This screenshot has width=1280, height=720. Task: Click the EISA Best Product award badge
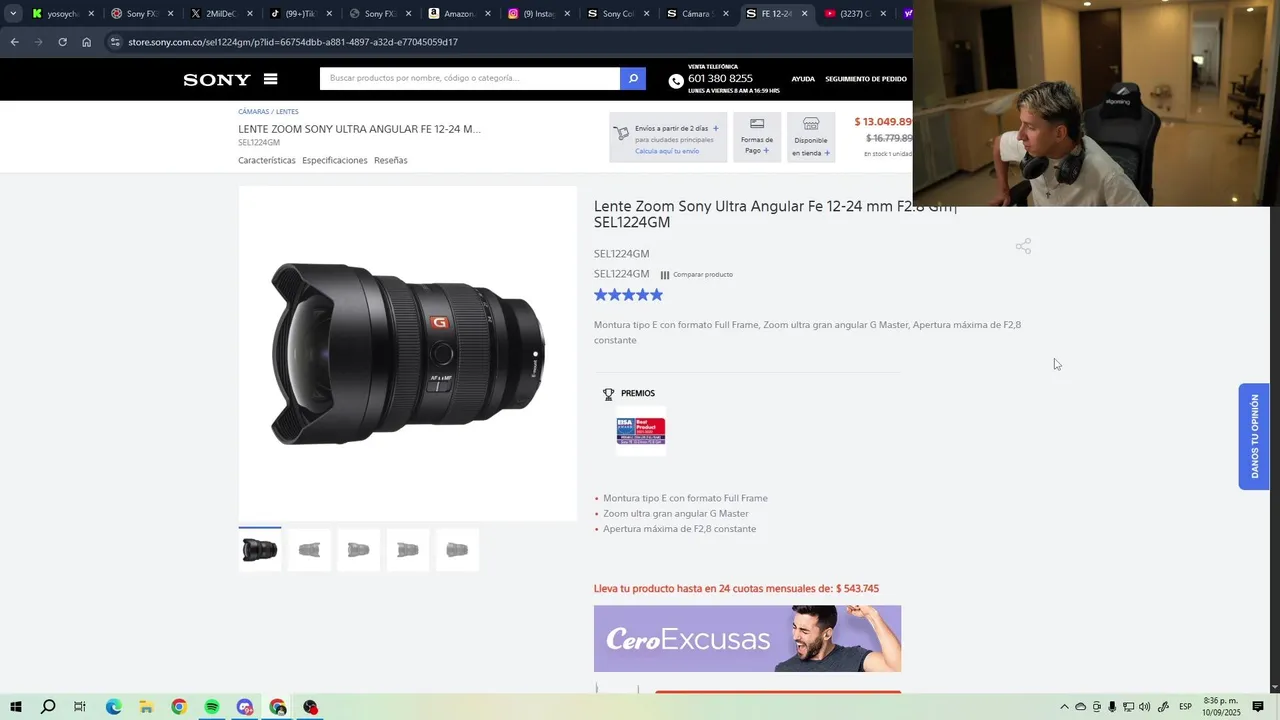point(641,432)
